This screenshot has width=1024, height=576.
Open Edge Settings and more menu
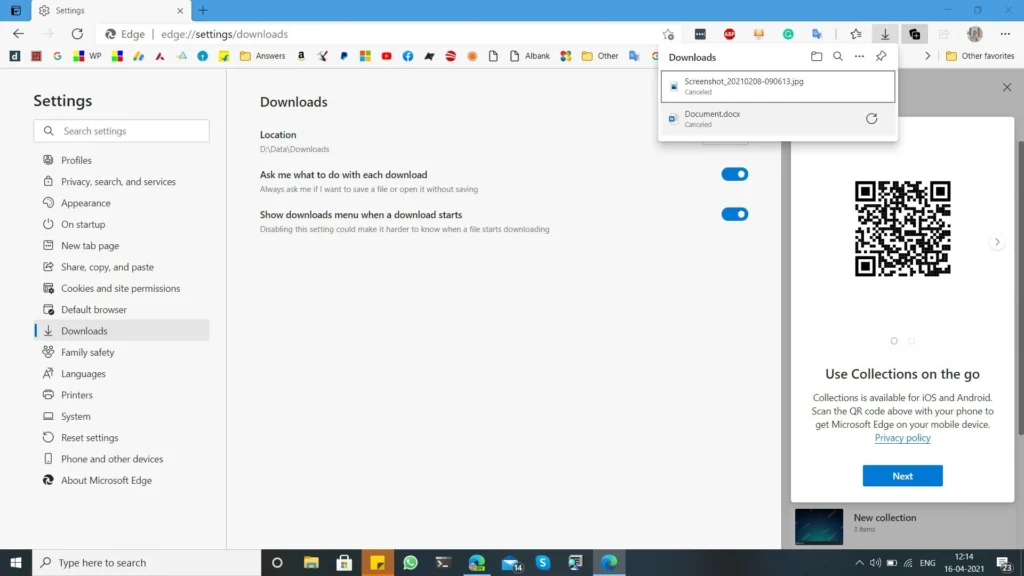click(x=1005, y=34)
